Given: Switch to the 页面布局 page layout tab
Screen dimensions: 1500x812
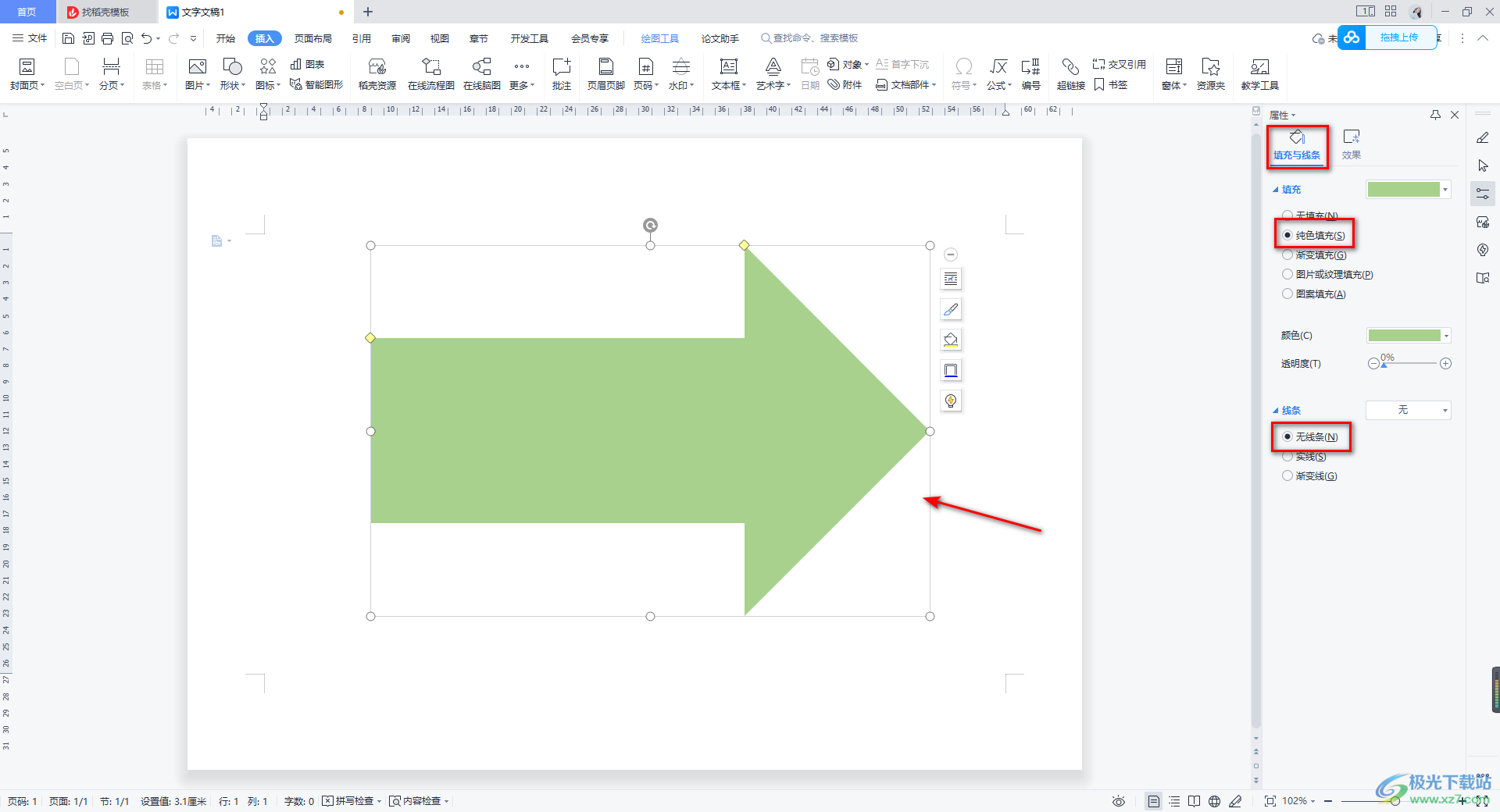Looking at the screenshot, I should coord(312,38).
